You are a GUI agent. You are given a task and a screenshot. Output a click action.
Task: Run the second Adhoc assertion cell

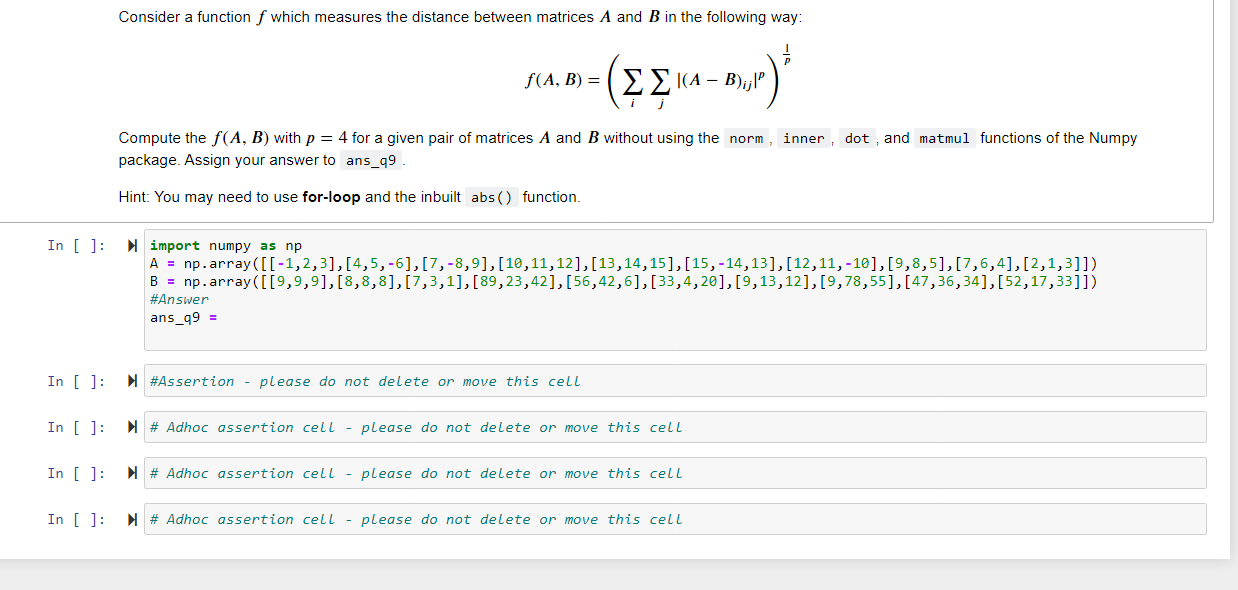pos(133,472)
